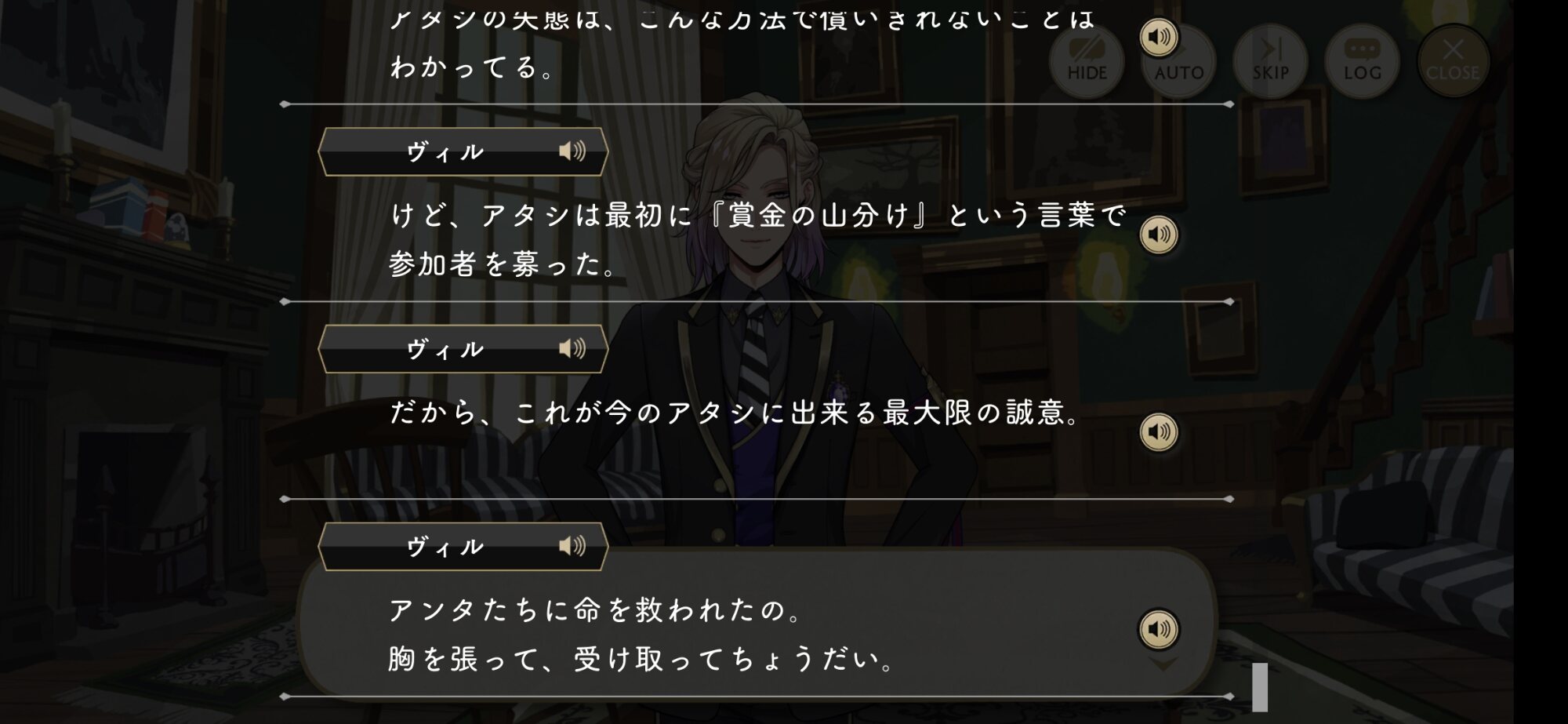Play voice for 'アンタたちに命を救われたの' line
Image resolution: width=1568 pixels, height=724 pixels.
1158,629
